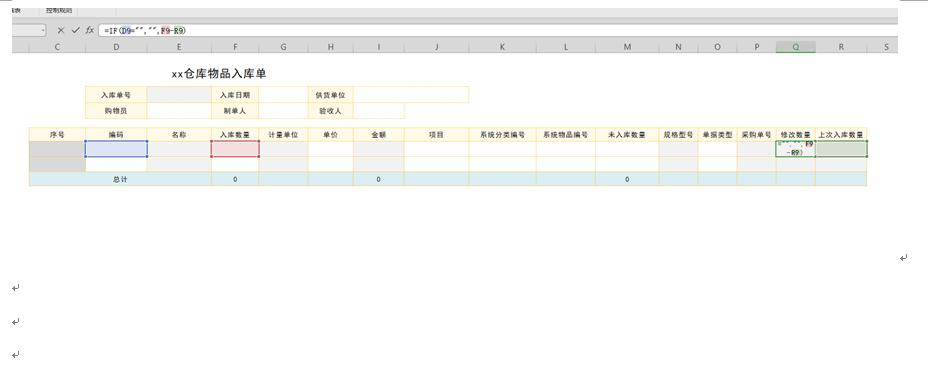Click the 修改数量 header cell

[x=795, y=134]
